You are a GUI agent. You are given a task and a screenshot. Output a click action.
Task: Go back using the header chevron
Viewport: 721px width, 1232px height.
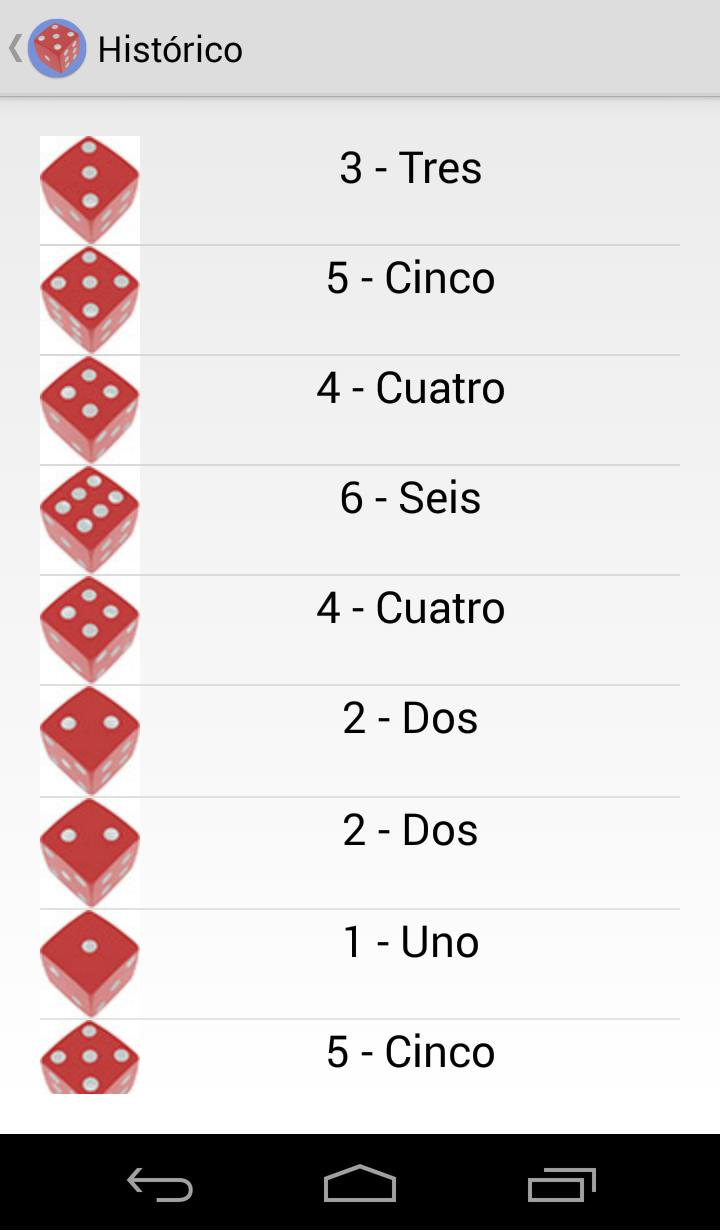pos(15,48)
